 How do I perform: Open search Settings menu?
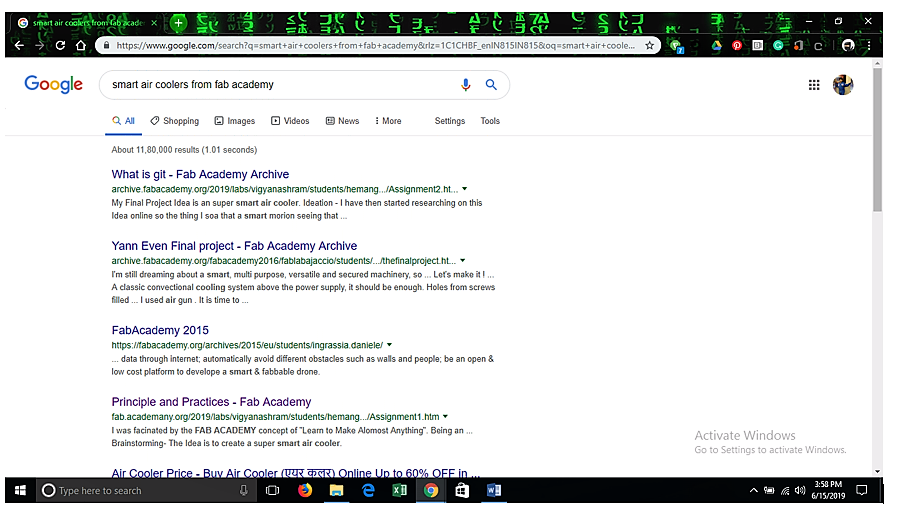[x=449, y=121]
